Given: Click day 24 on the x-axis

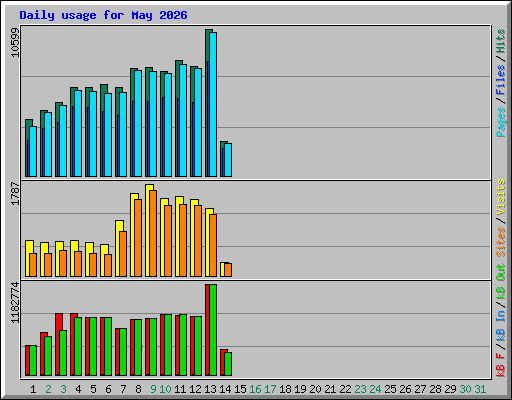Looking at the screenshot, I should click(375, 389).
